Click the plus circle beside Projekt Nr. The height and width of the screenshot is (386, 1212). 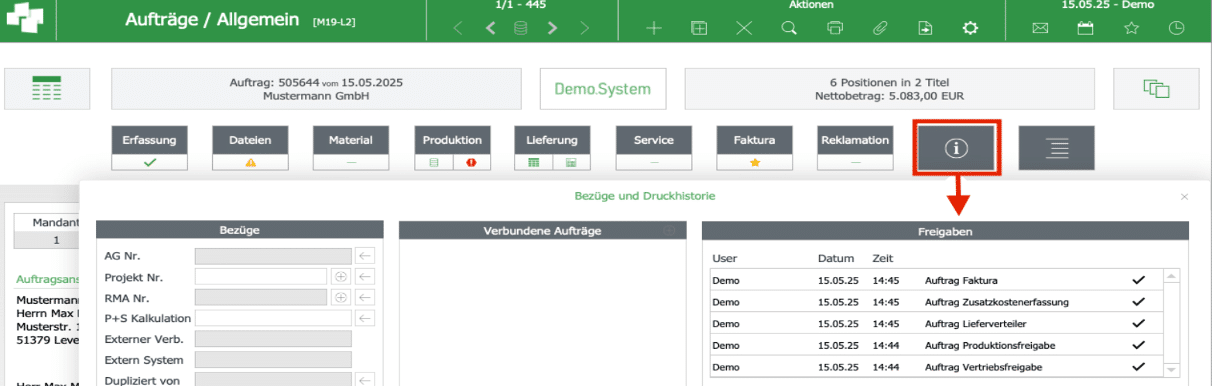coord(341,277)
